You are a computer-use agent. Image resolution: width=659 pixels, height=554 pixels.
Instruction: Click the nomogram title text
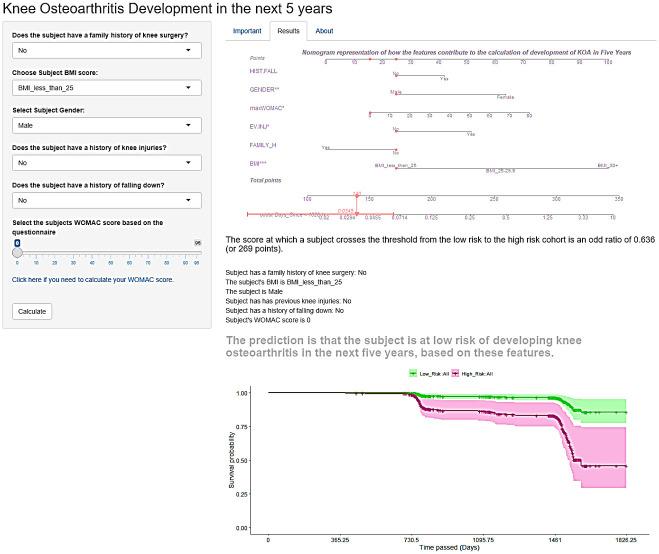[453, 50]
